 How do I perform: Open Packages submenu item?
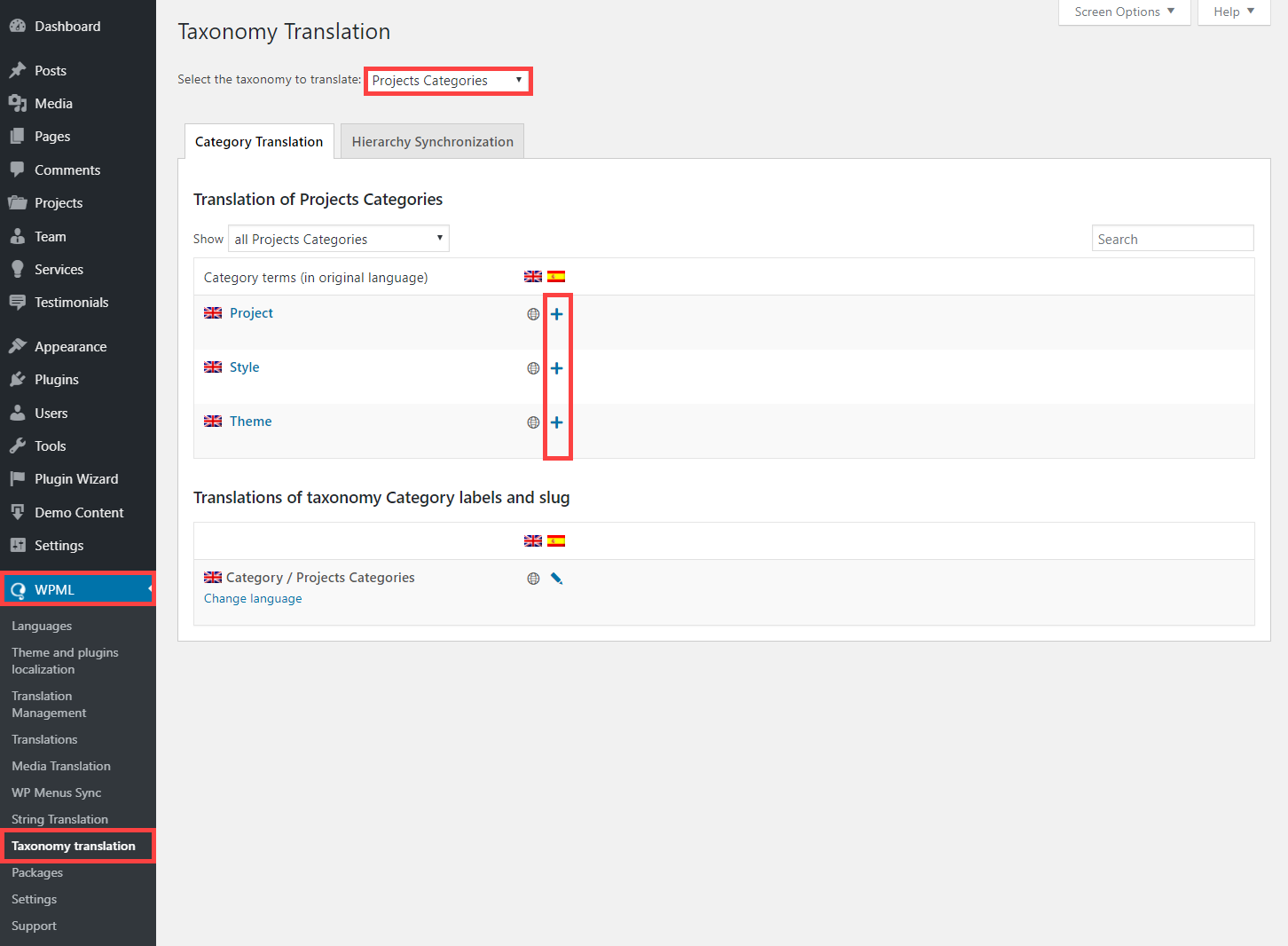pos(37,873)
